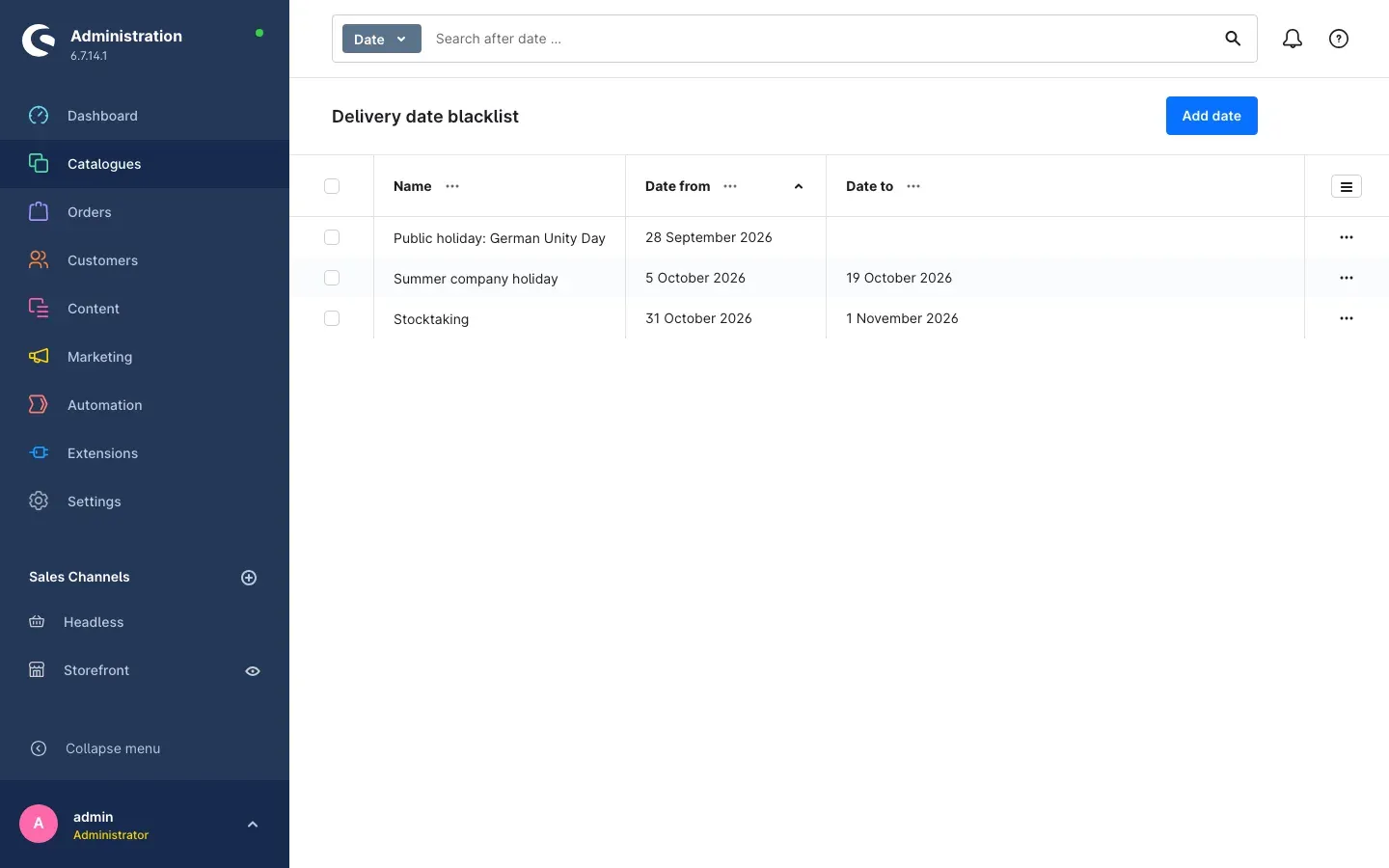
Task: Open the Date from column options
Action: click(730, 186)
